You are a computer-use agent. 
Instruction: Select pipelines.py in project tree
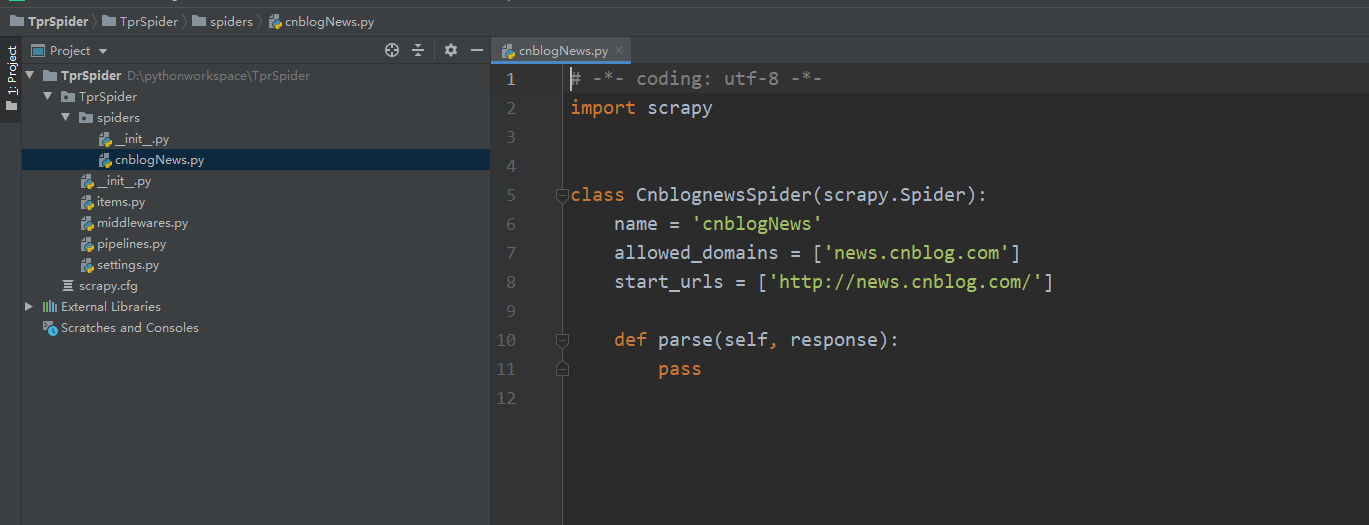click(256, 244)
